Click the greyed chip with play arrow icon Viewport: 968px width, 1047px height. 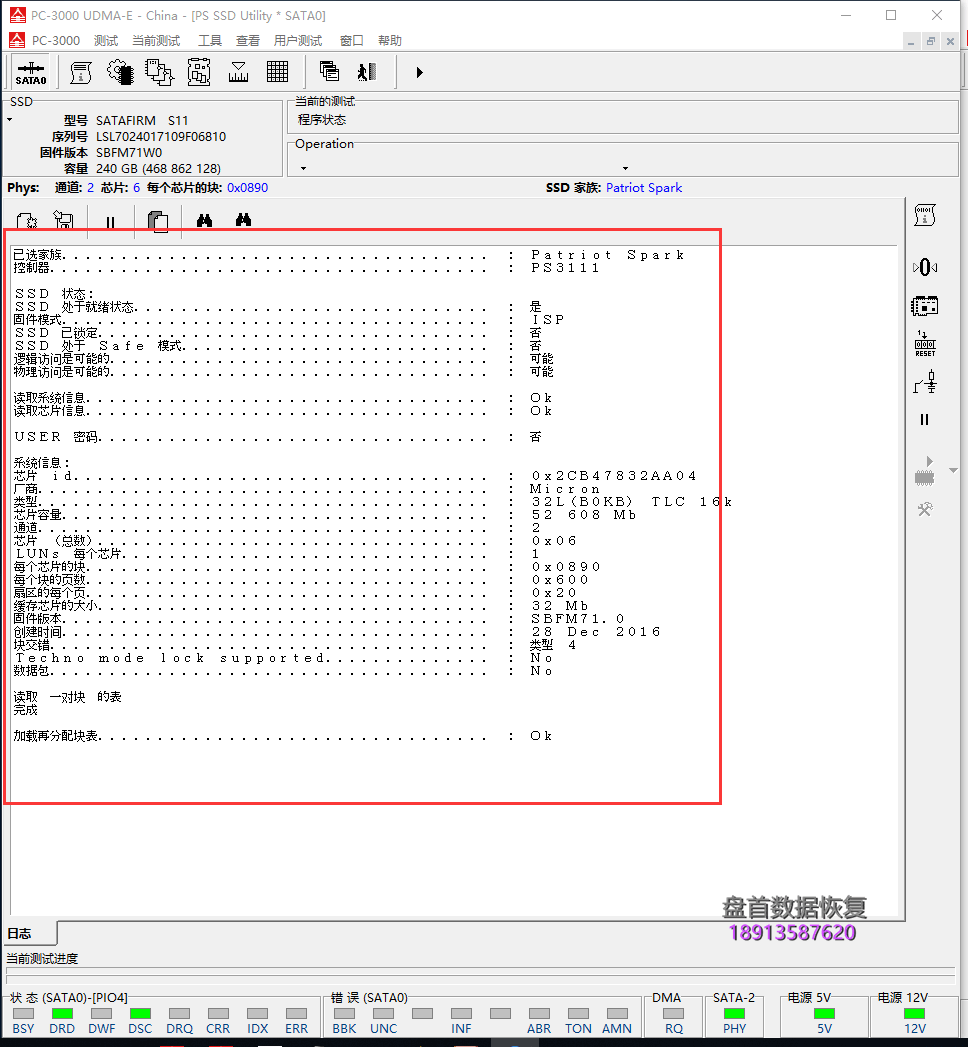click(925, 471)
